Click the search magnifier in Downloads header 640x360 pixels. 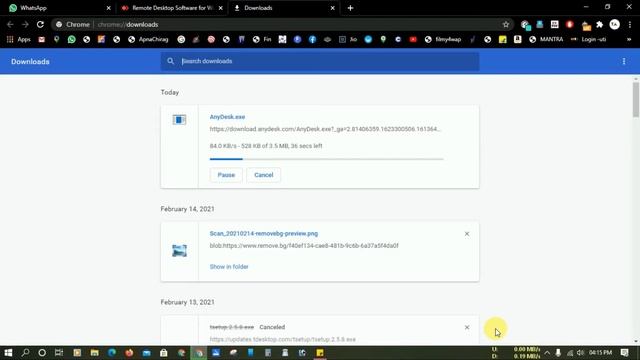coord(171,61)
